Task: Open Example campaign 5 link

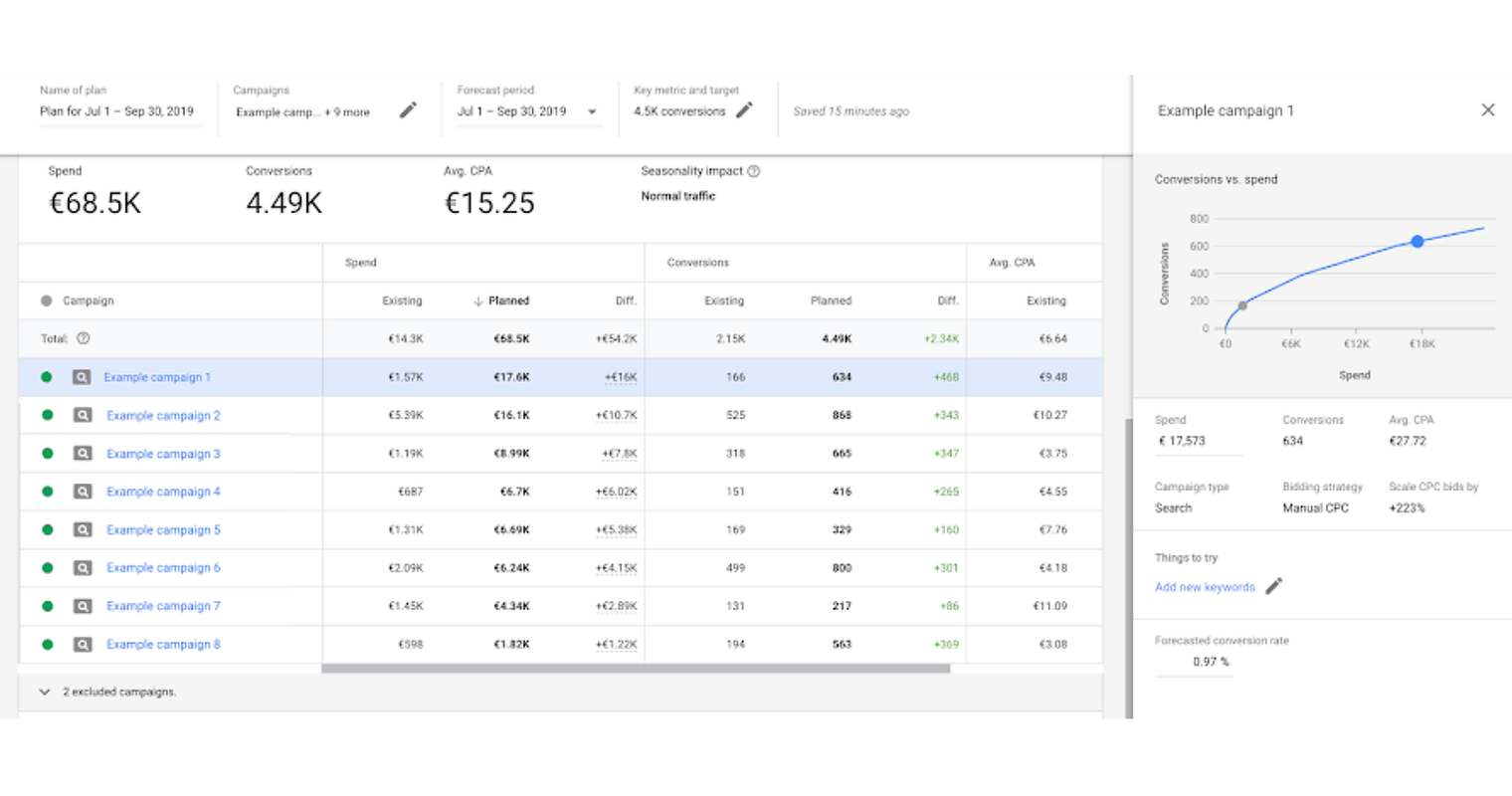Action: point(163,529)
